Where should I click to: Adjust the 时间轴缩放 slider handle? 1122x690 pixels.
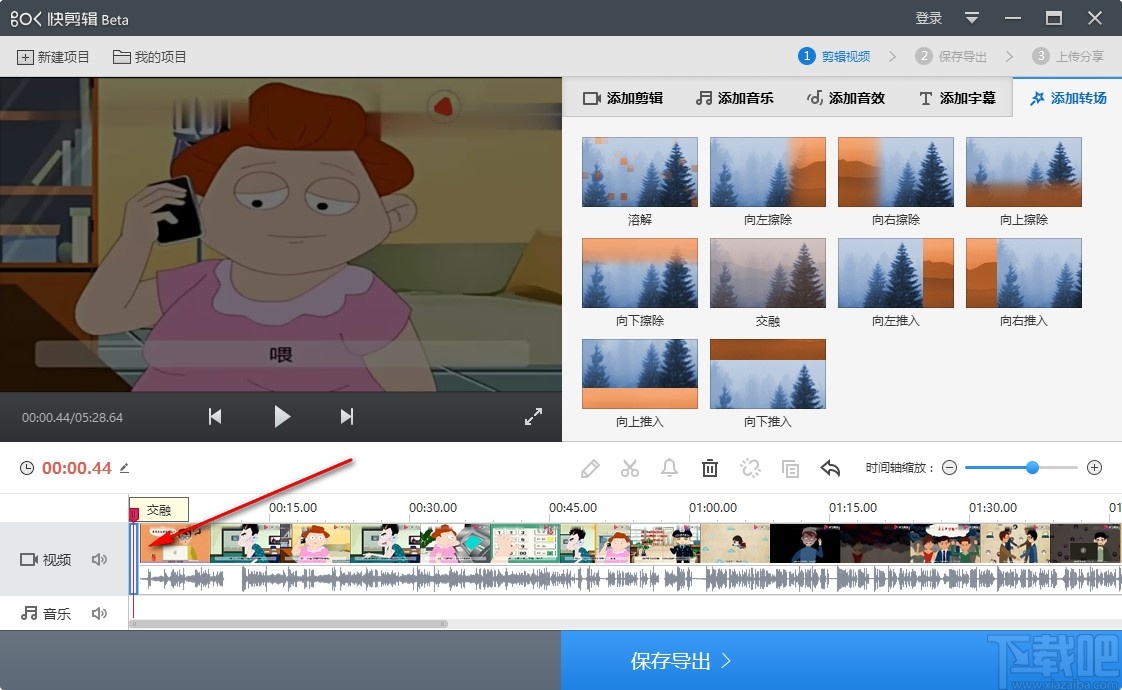1032,468
